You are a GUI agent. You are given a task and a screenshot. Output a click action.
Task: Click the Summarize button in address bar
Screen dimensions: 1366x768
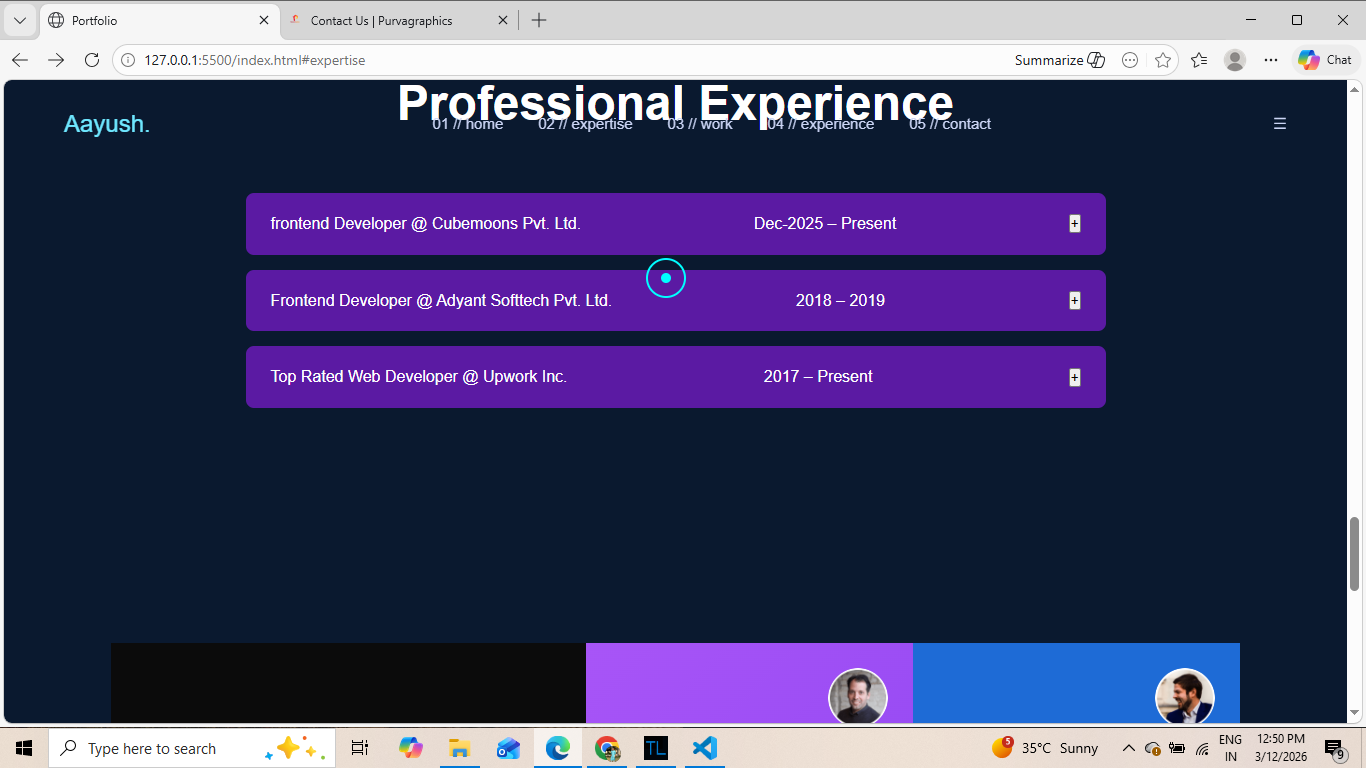coord(1059,60)
